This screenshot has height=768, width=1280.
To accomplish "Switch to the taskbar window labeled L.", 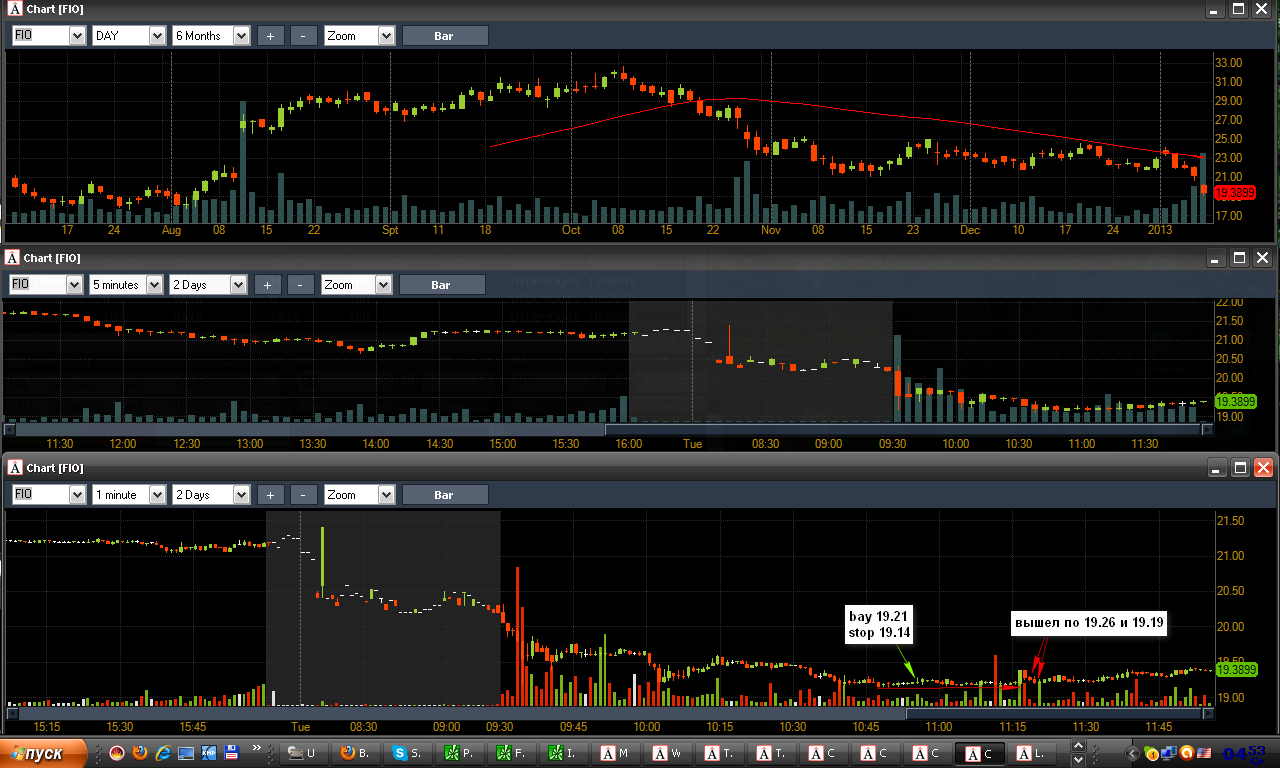I will pyautogui.click(x=1034, y=753).
